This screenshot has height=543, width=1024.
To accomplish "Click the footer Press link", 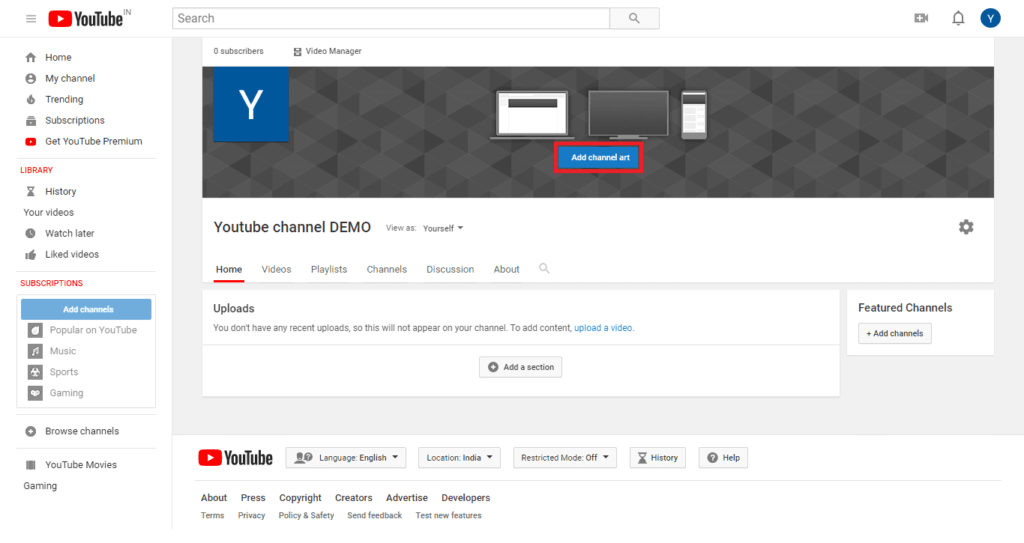I will [253, 498].
